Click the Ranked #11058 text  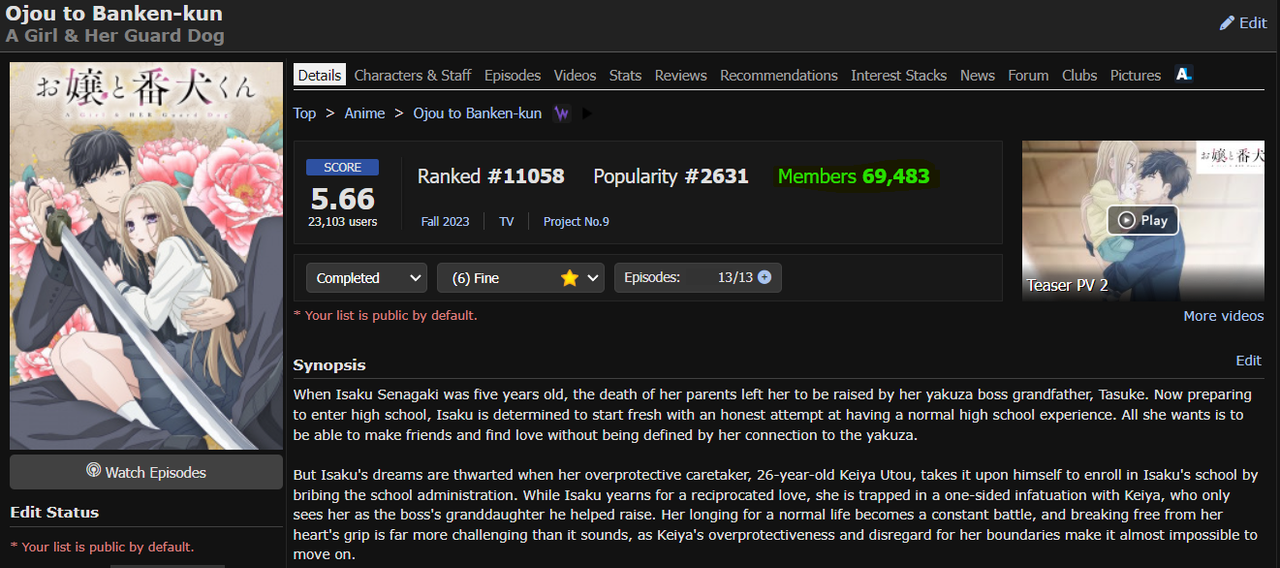(491, 176)
